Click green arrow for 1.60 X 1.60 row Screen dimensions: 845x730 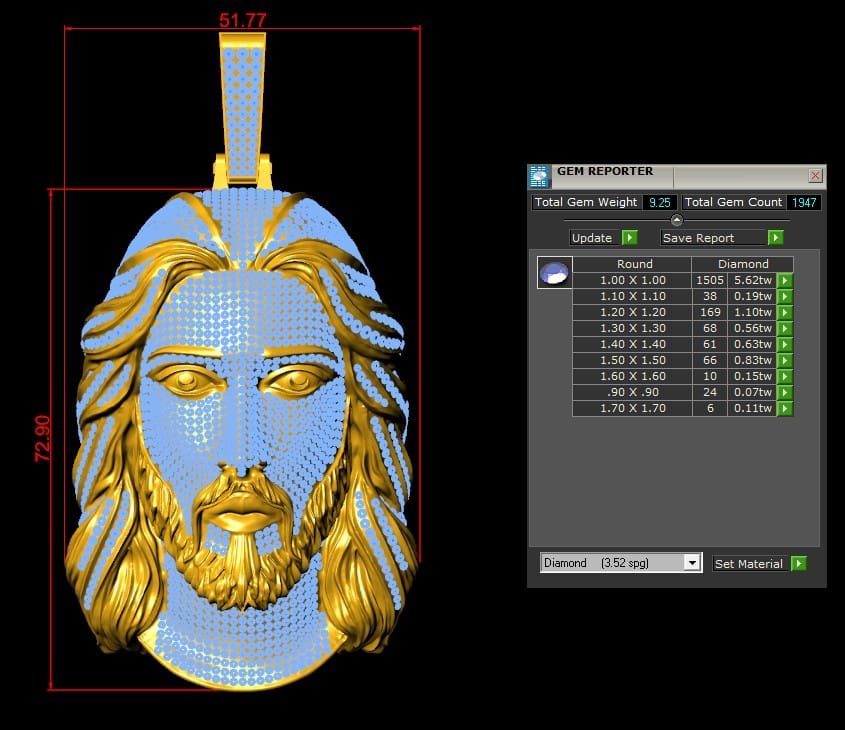(x=785, y=377)
